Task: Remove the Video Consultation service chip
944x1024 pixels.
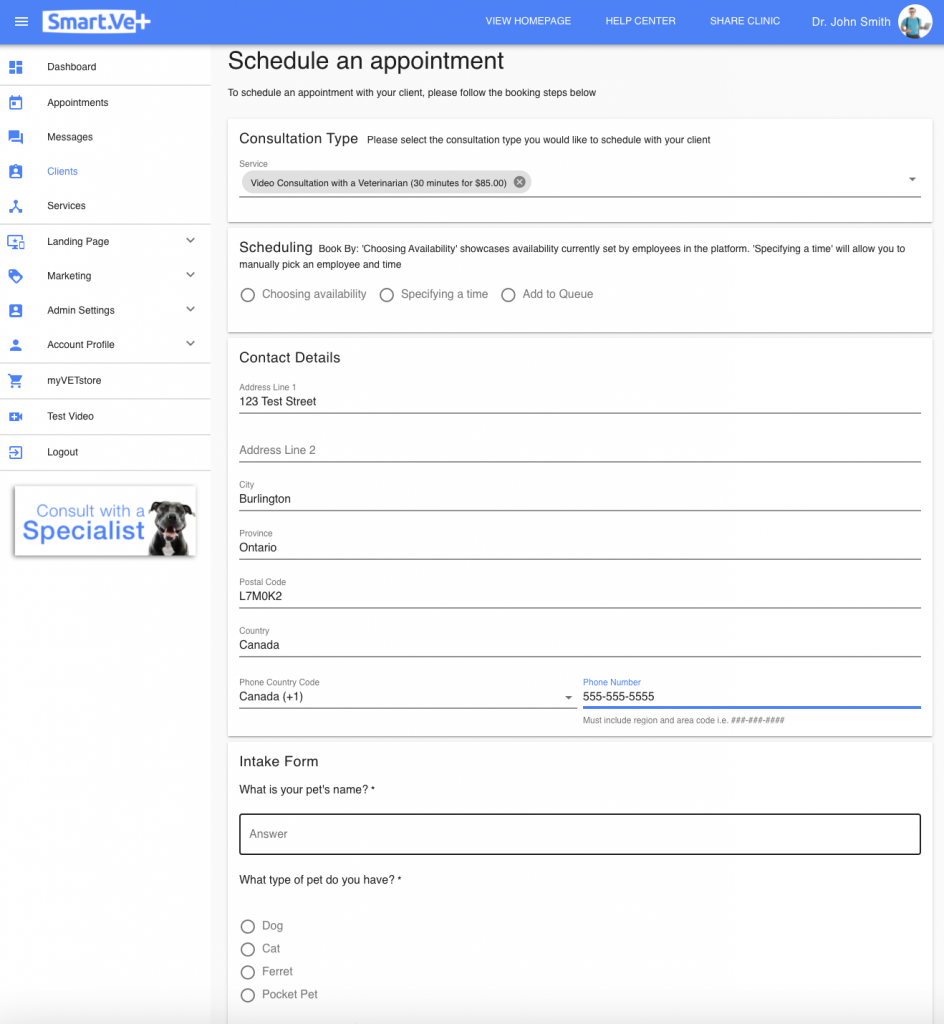Action: (519, 182)
